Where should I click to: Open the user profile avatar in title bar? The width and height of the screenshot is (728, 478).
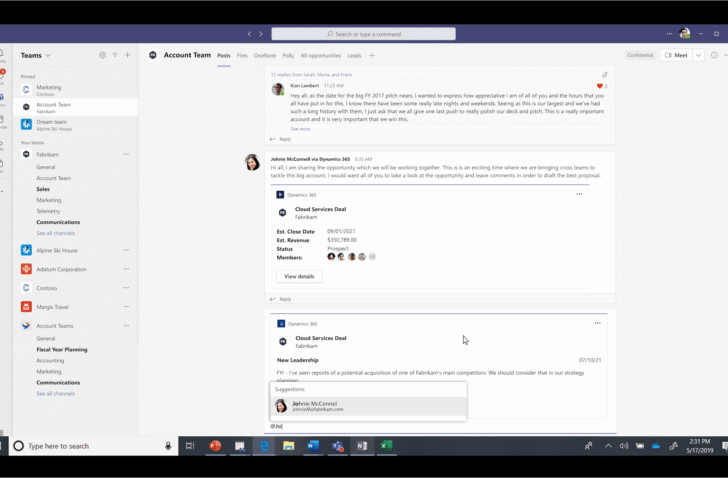(684, 33)
